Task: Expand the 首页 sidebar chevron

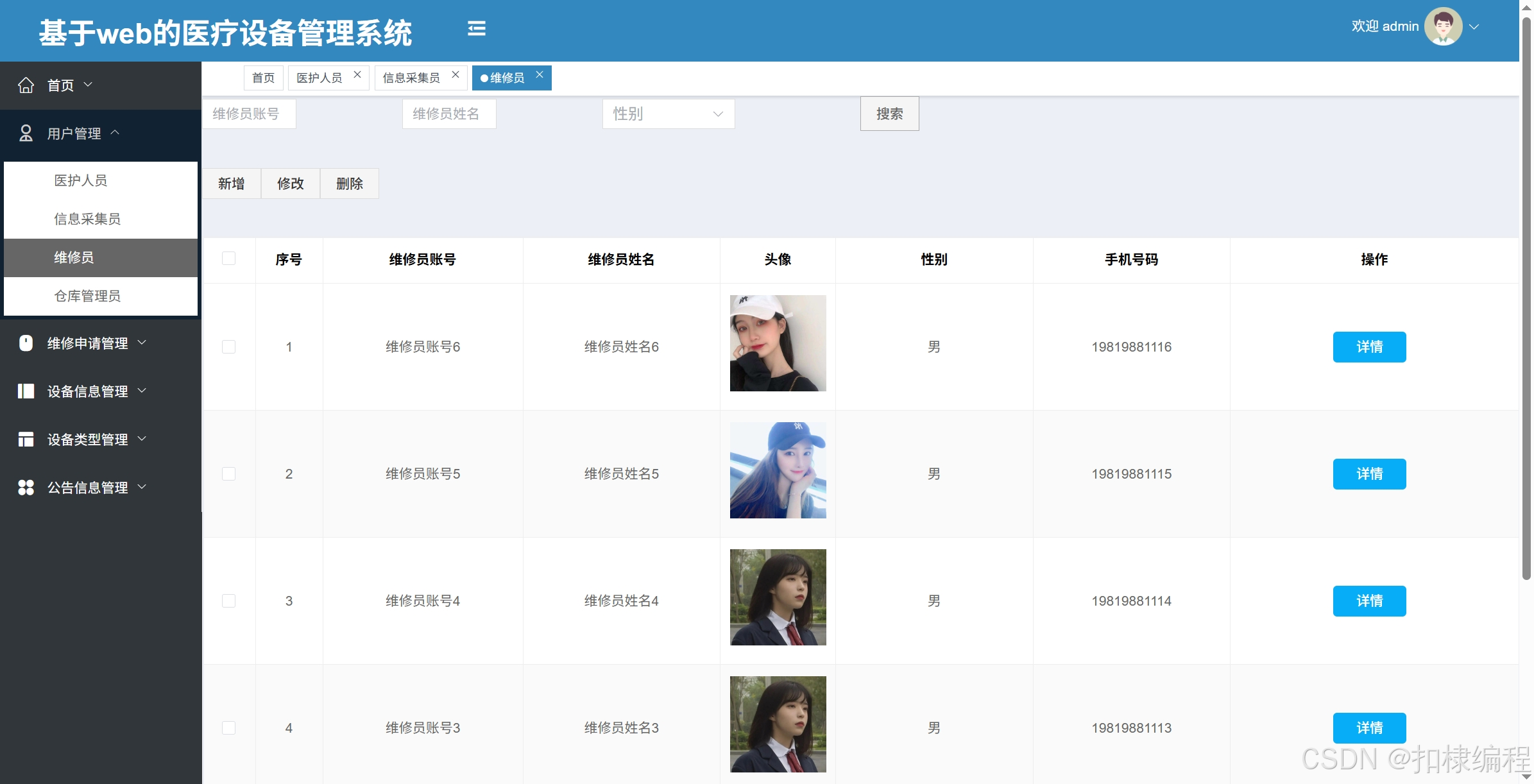Action: 89,85
